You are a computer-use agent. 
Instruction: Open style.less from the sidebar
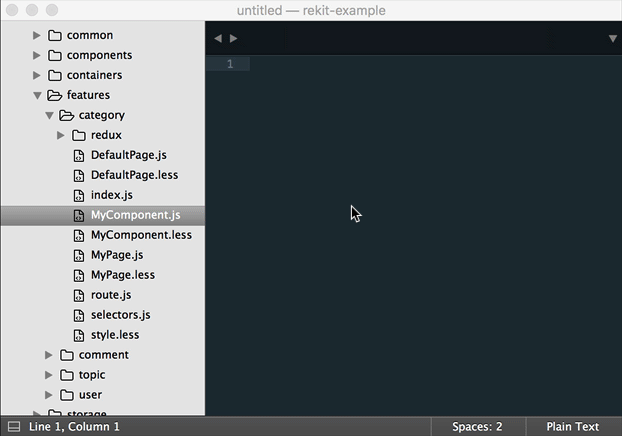click(x=115, y=335)
